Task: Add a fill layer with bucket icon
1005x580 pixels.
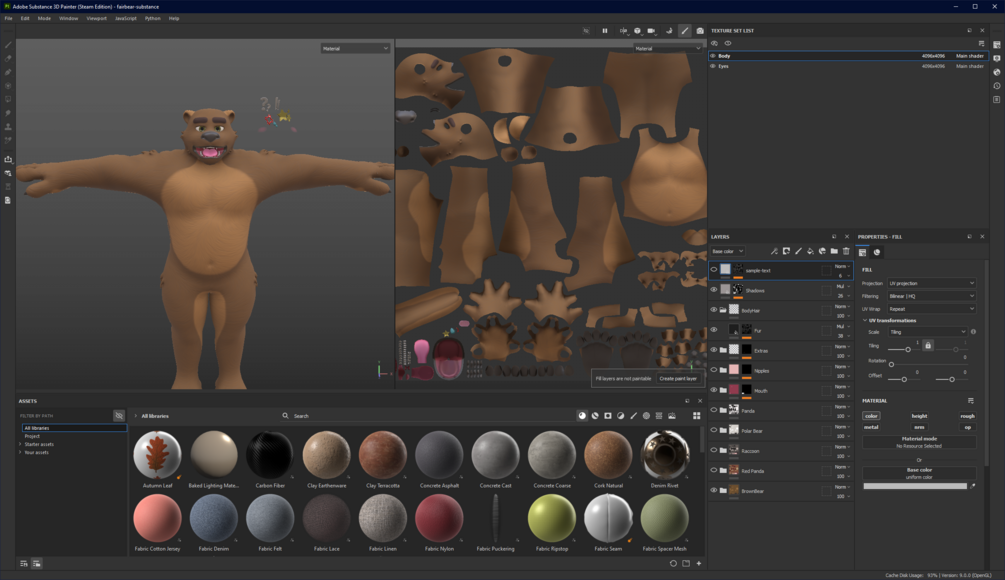Action: point(810,251)
